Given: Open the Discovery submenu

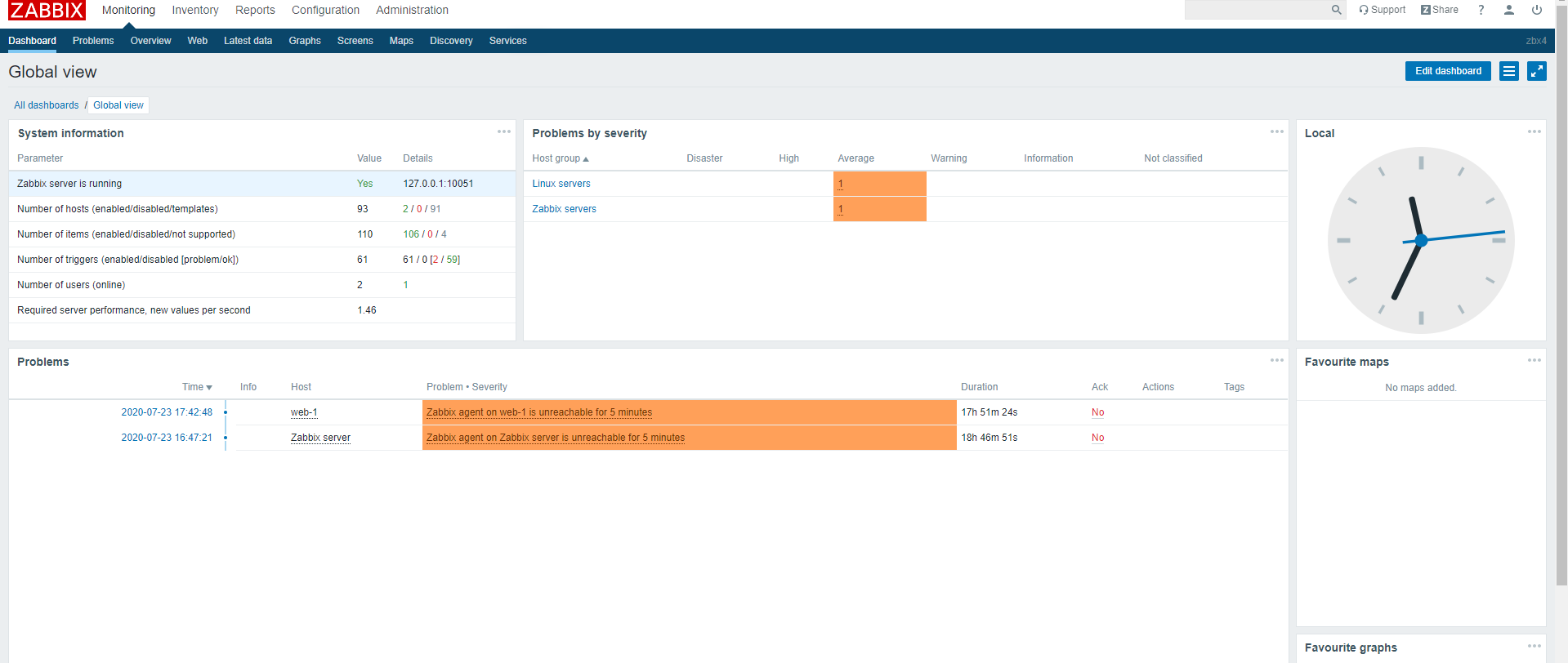Looking at the screenshot, I should pyautogui.click(x=451, y=41).
